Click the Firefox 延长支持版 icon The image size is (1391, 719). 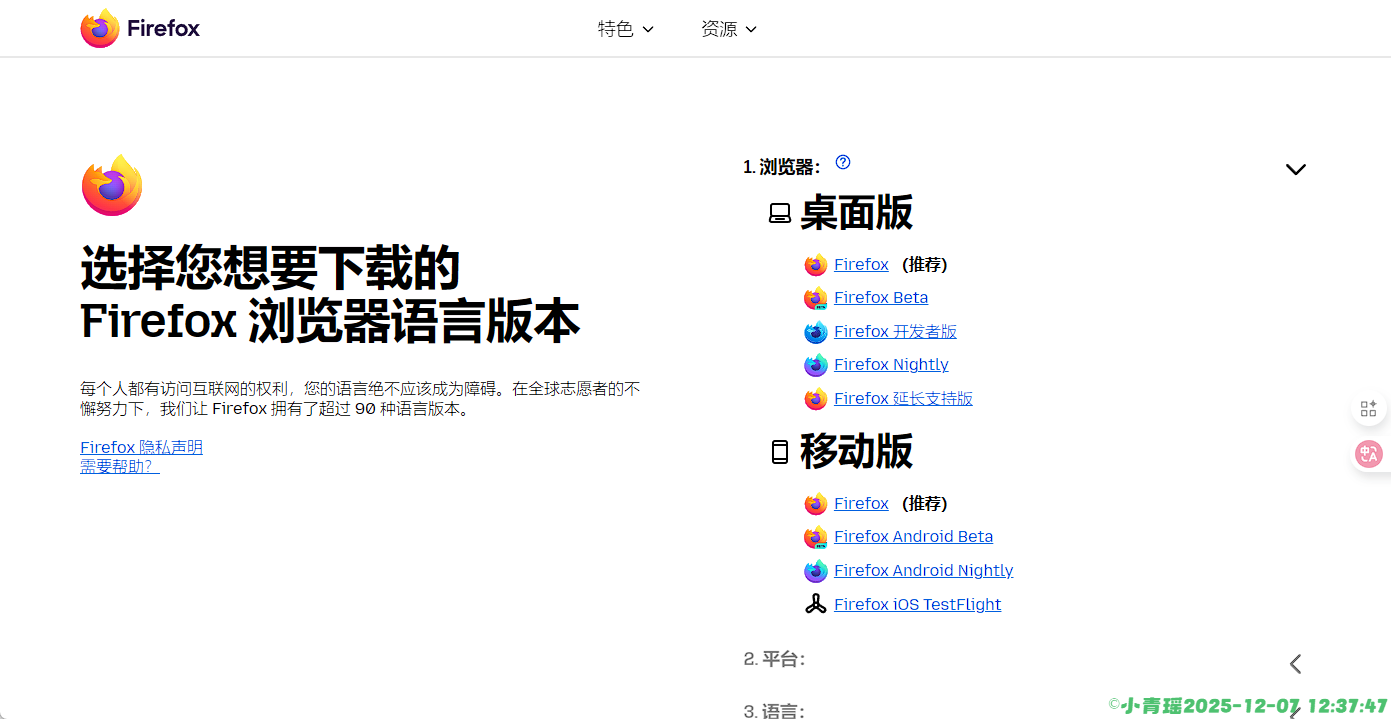(x=816, y=399)
